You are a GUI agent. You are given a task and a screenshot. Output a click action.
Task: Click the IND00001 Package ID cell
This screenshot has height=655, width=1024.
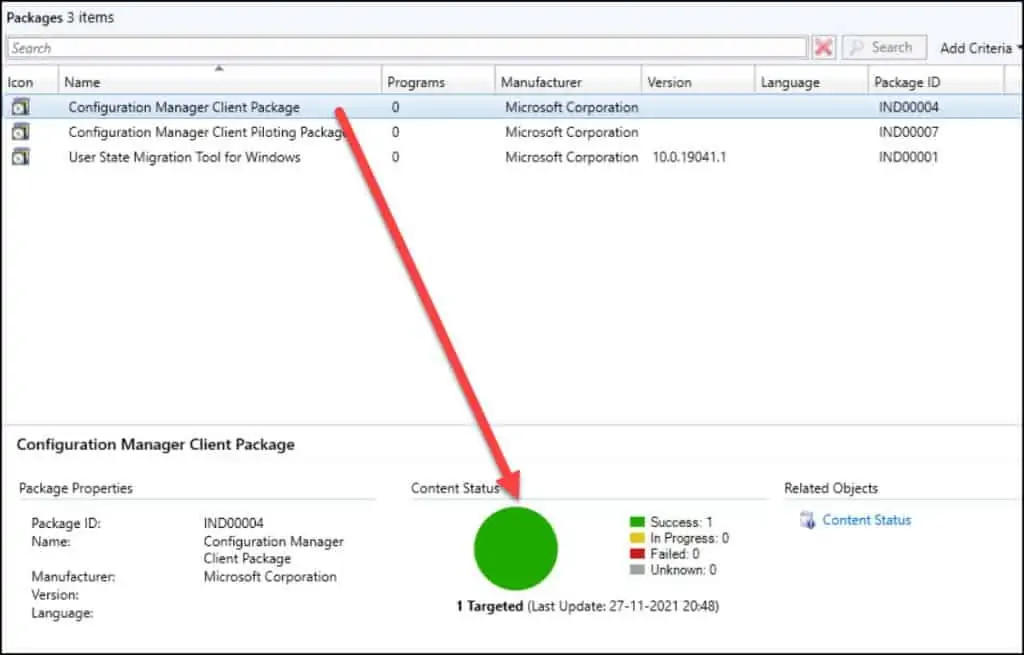click(x=908, y=157)
